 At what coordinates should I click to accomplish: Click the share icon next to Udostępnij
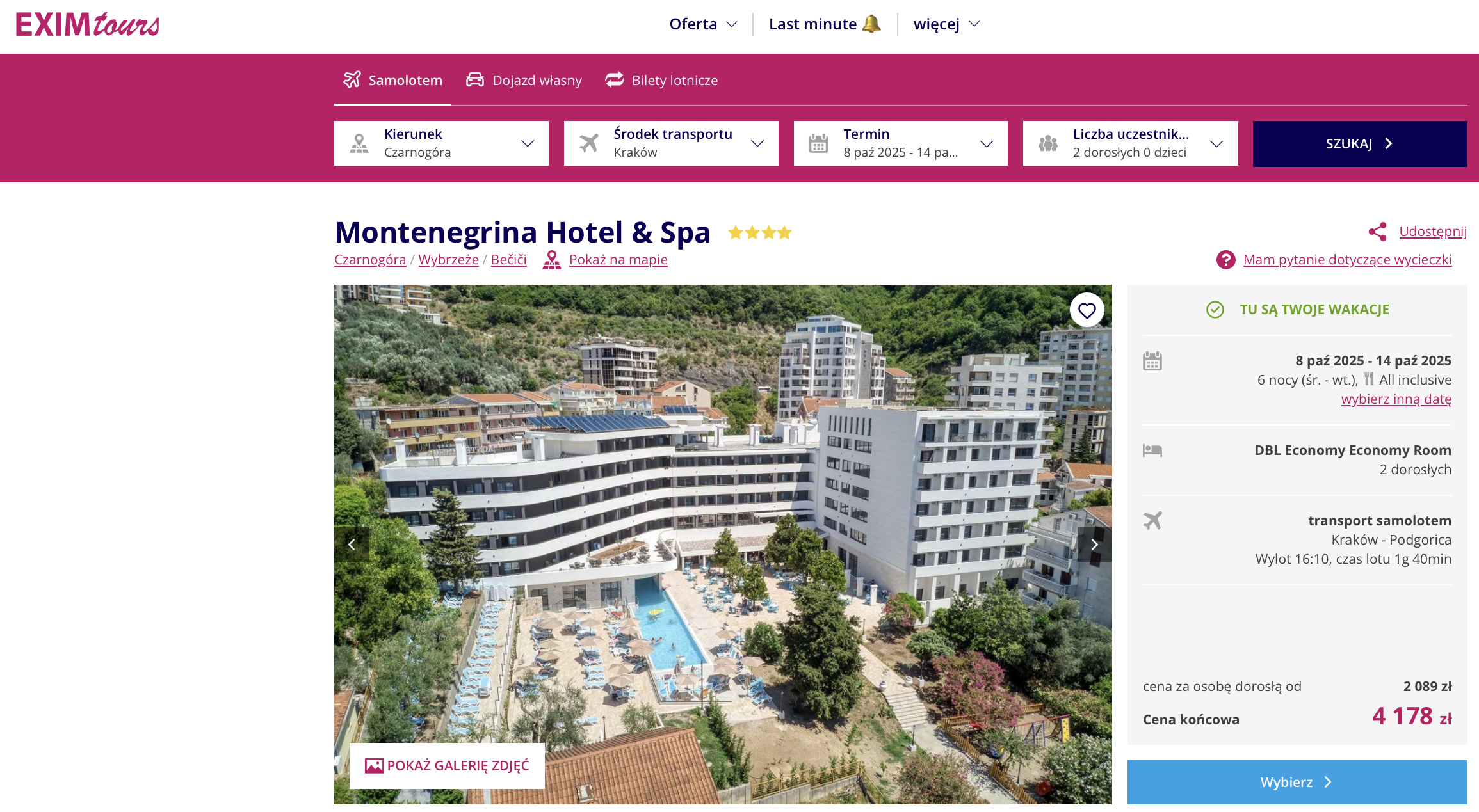click(1377, 232)
